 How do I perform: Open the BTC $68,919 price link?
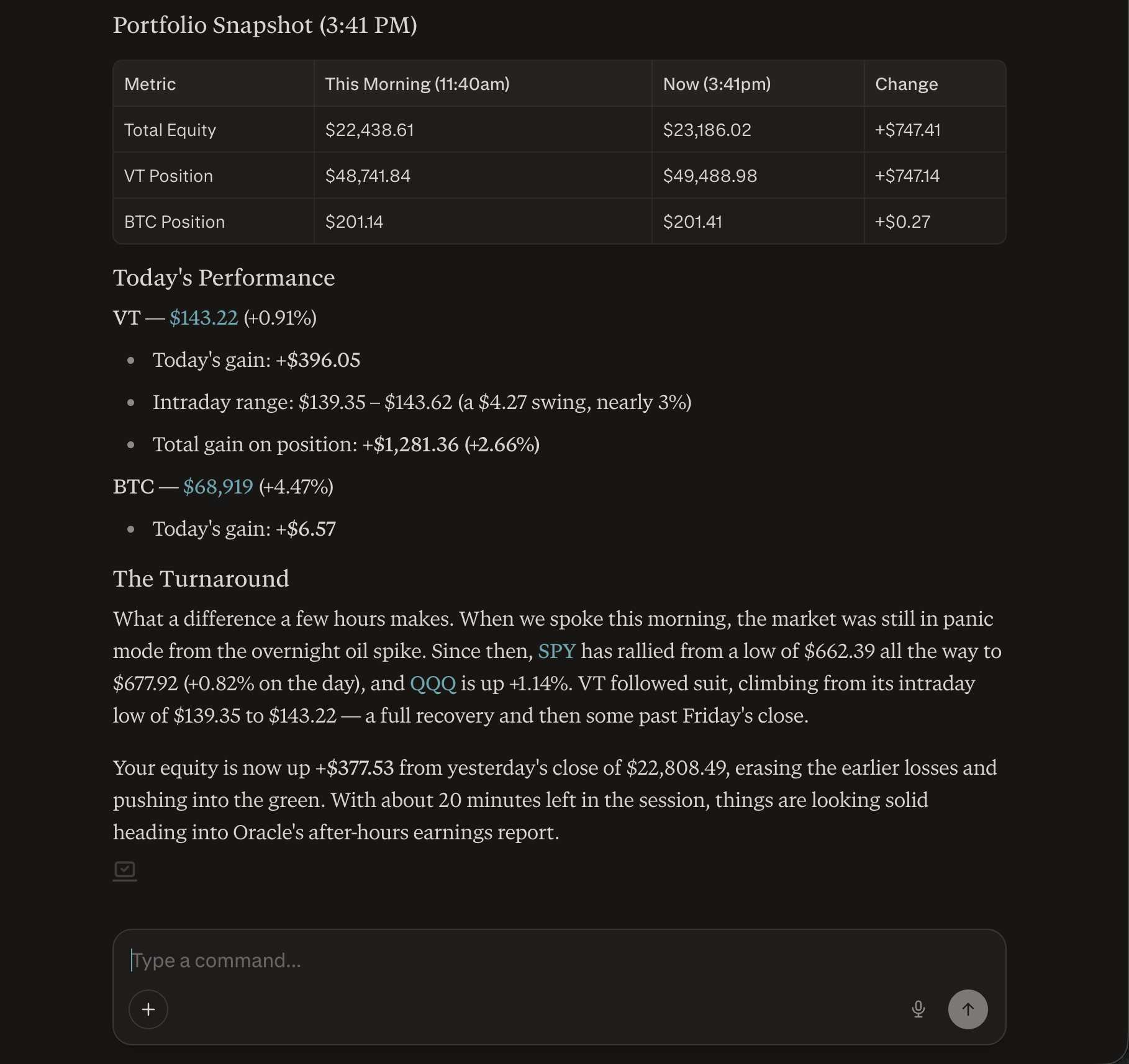click(x=218, y=487)
